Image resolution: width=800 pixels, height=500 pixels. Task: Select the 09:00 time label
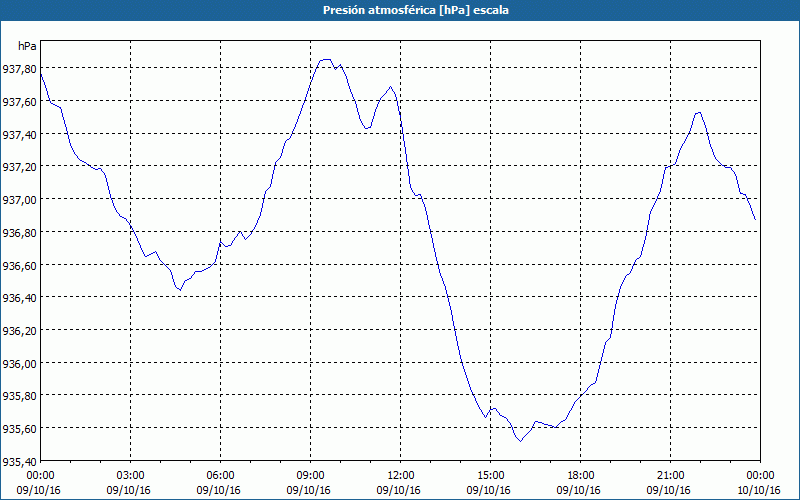(310, 476)
